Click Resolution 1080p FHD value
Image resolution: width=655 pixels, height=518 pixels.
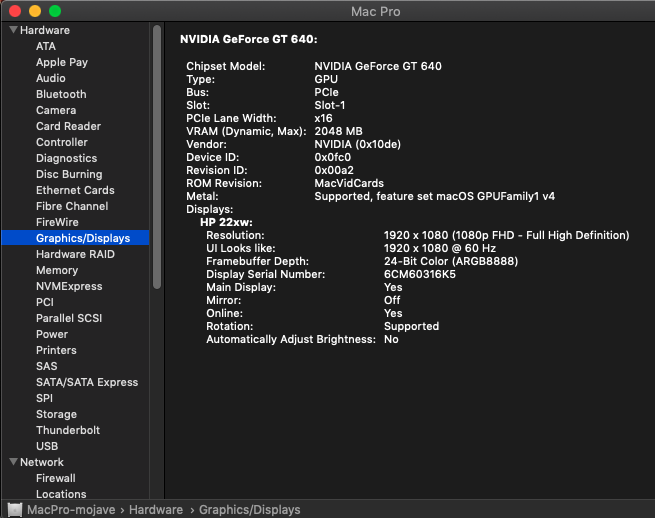point(506,235)
